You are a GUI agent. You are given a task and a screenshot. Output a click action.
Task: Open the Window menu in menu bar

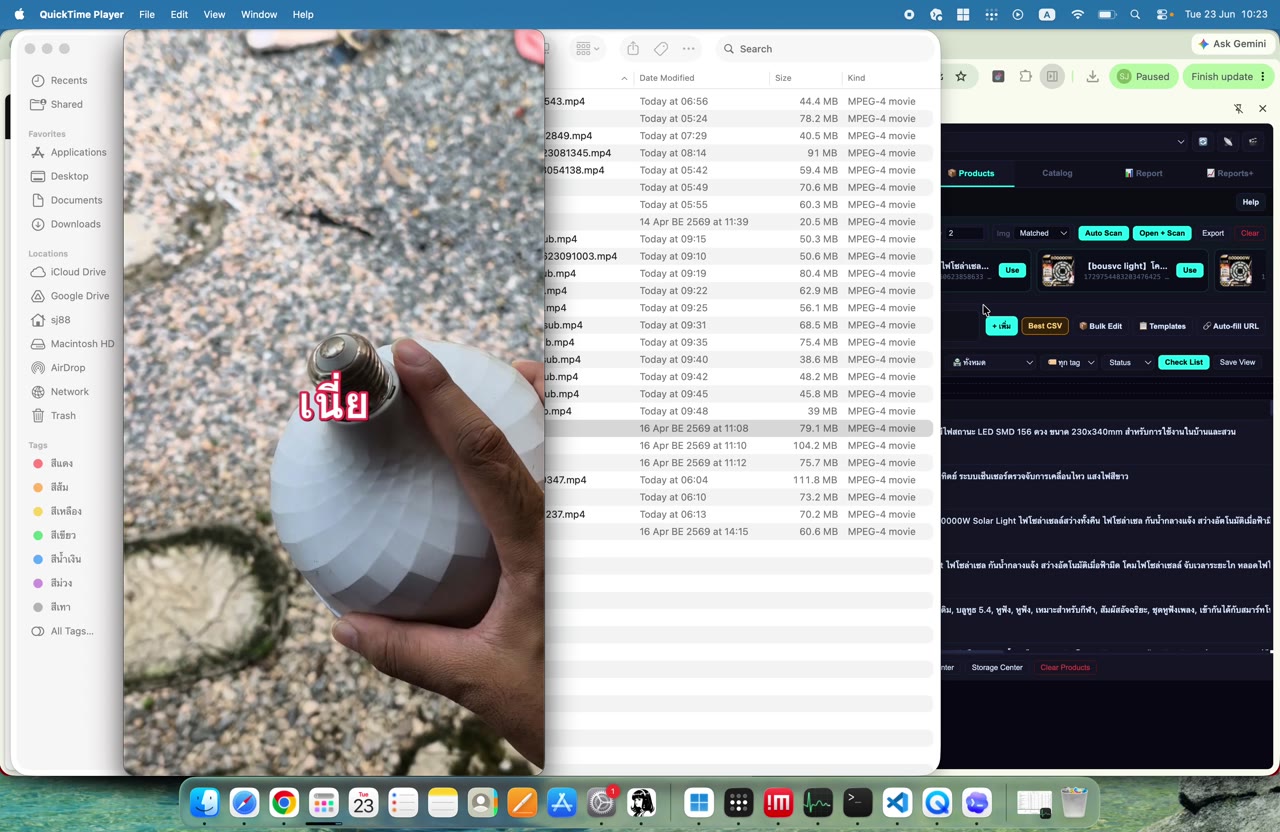259,15
